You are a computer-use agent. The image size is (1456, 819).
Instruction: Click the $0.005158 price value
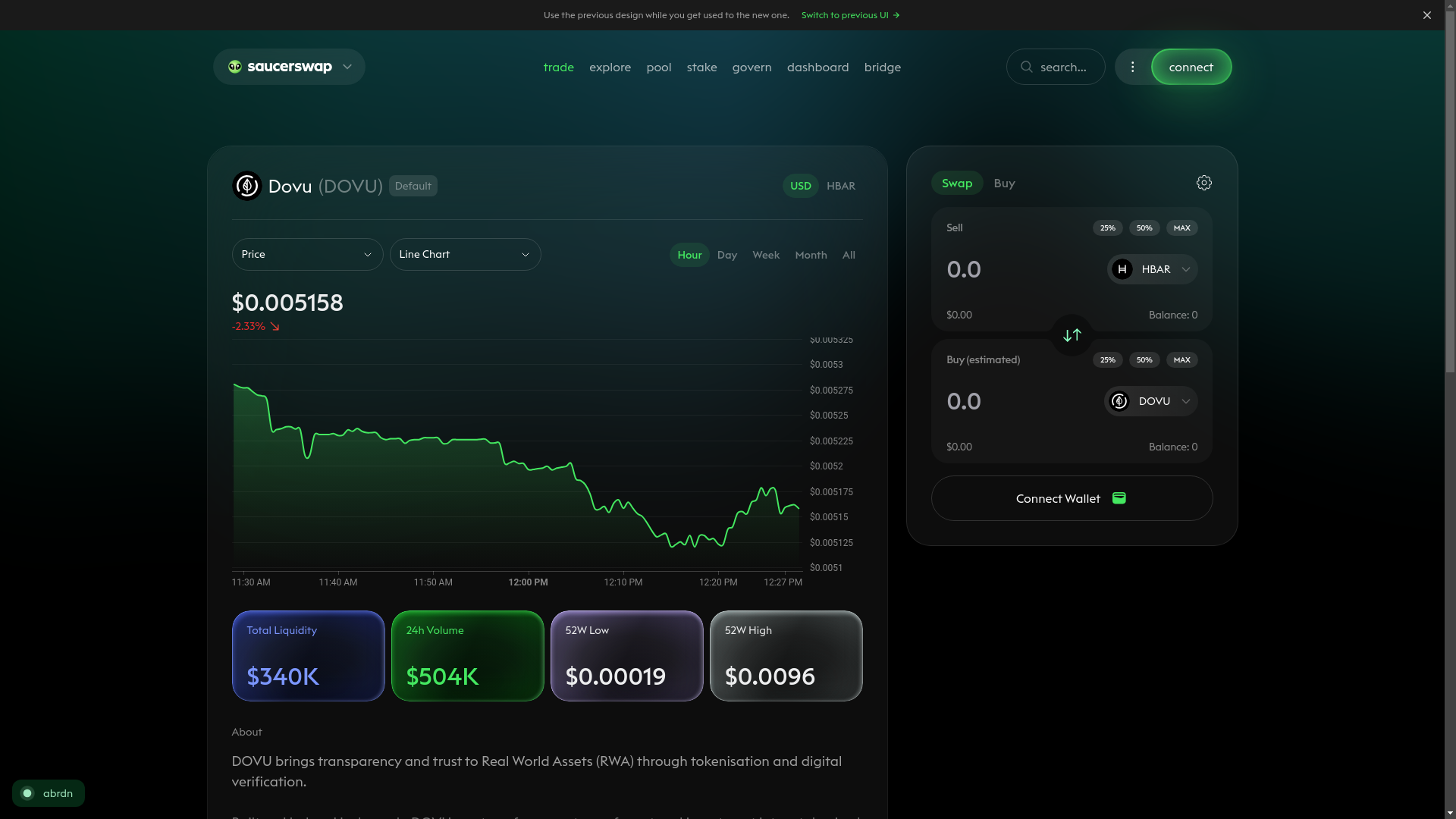[287, 303]
